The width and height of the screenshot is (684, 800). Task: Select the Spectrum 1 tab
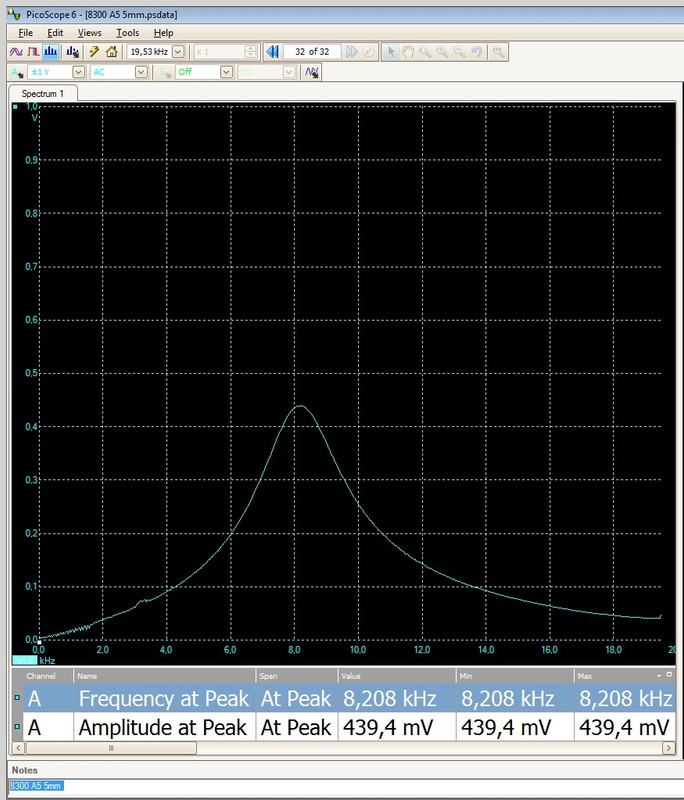(43, 94)
